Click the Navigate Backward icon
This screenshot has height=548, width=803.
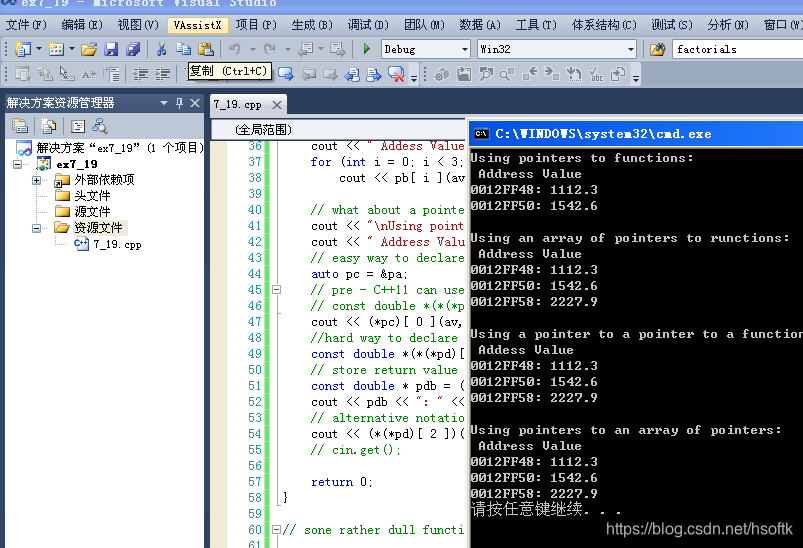[x=305, y=49]
